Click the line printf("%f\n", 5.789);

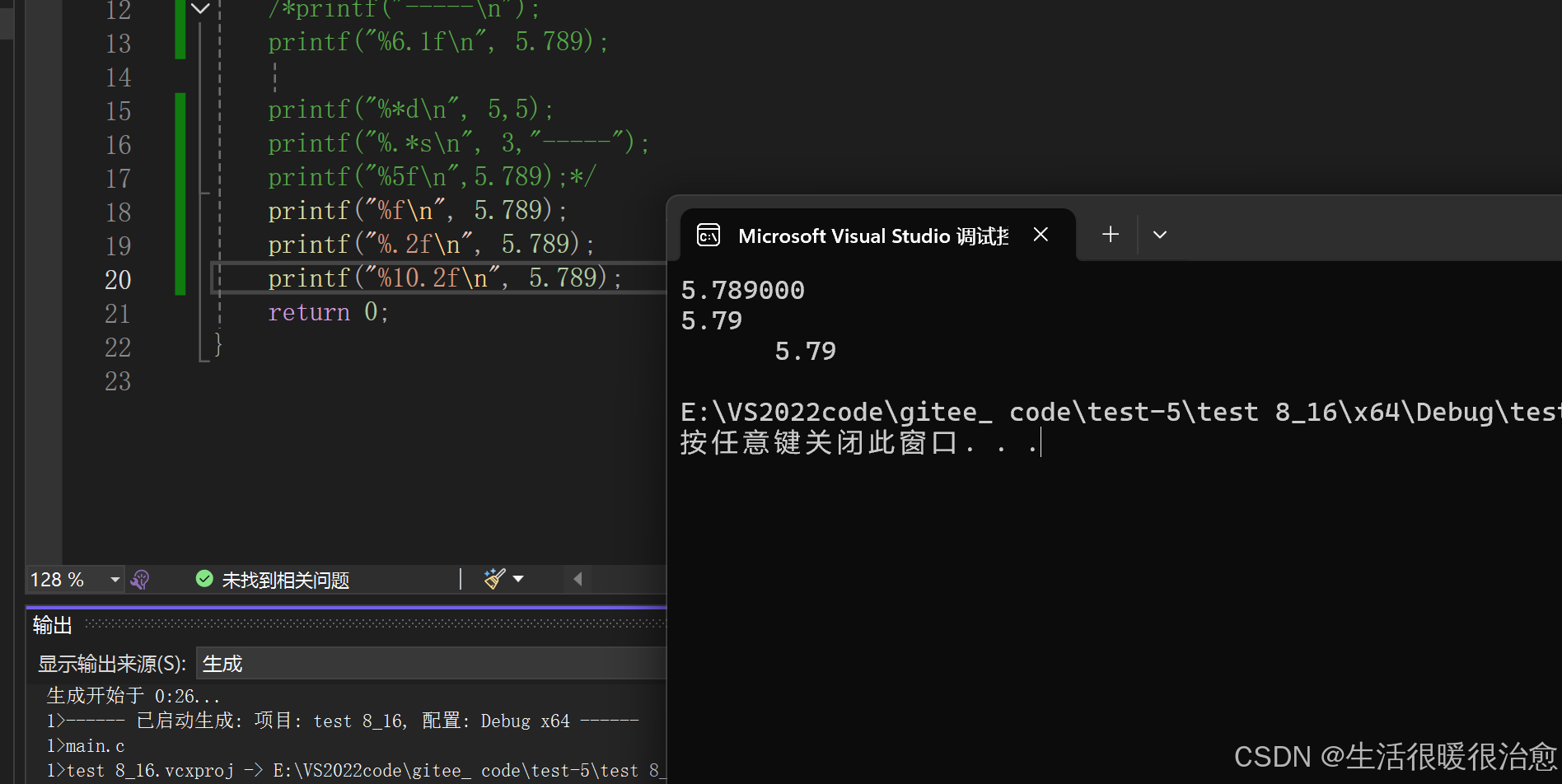(417, 211)
